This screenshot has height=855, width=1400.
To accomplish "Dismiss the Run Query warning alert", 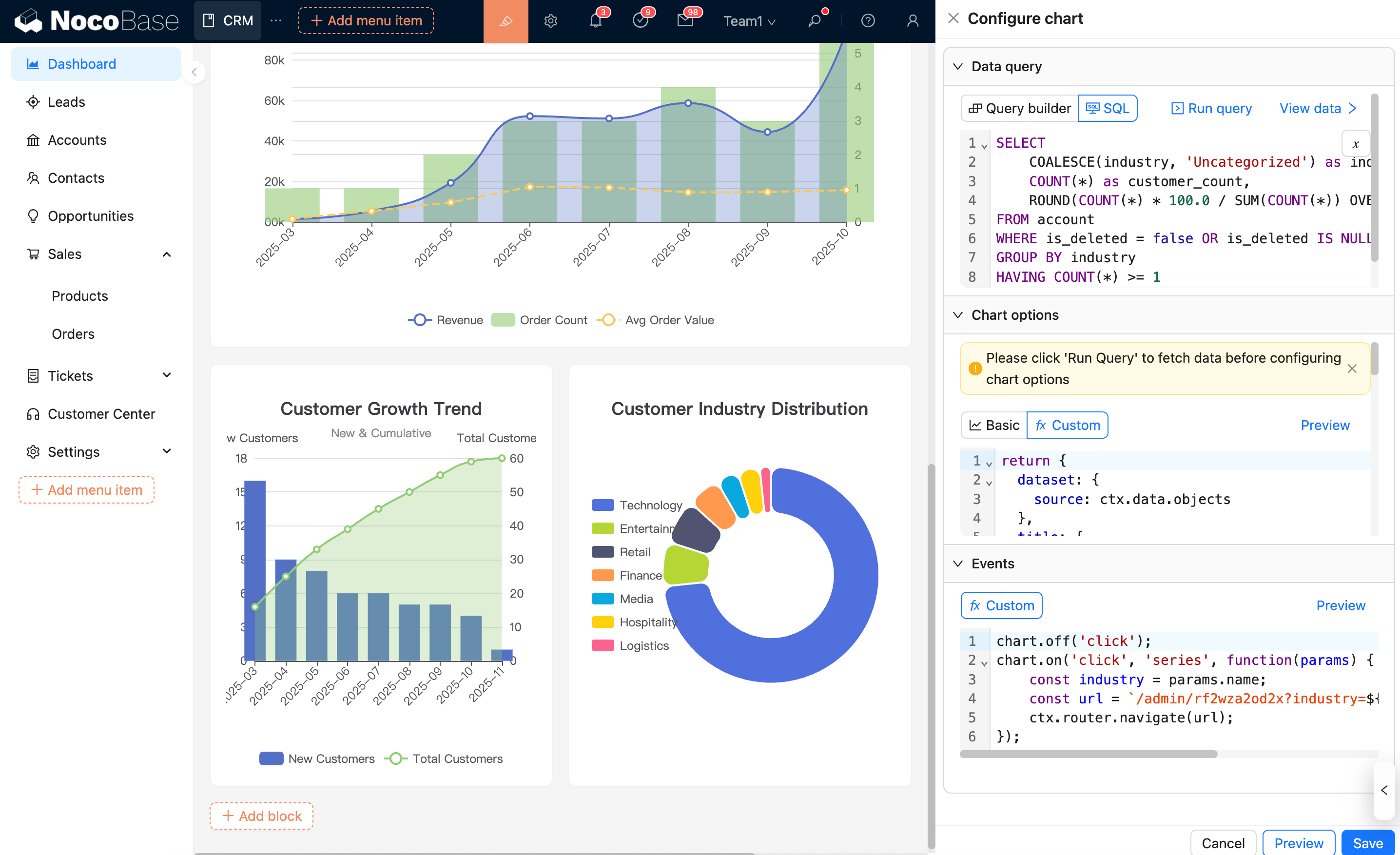I will pos(1352,369).
